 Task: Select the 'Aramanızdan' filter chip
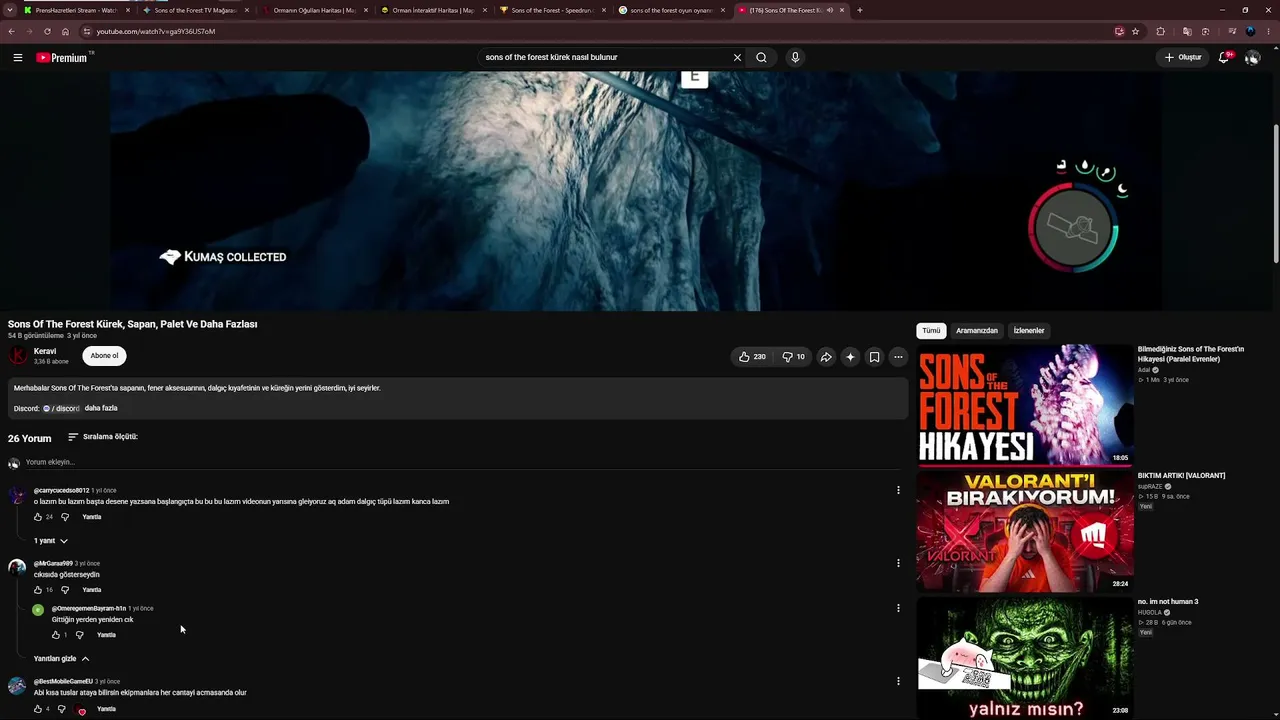pyautogui.click(x=977, y=331)
